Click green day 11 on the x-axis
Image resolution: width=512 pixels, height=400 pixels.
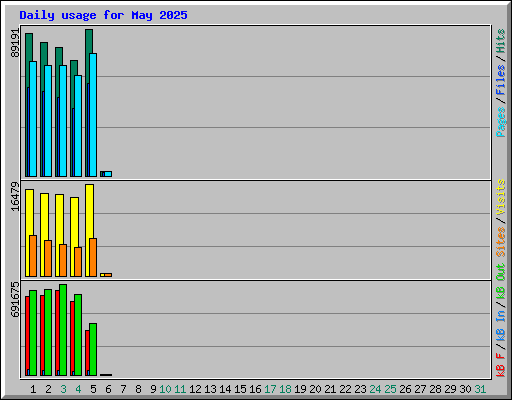click(180, 389)
